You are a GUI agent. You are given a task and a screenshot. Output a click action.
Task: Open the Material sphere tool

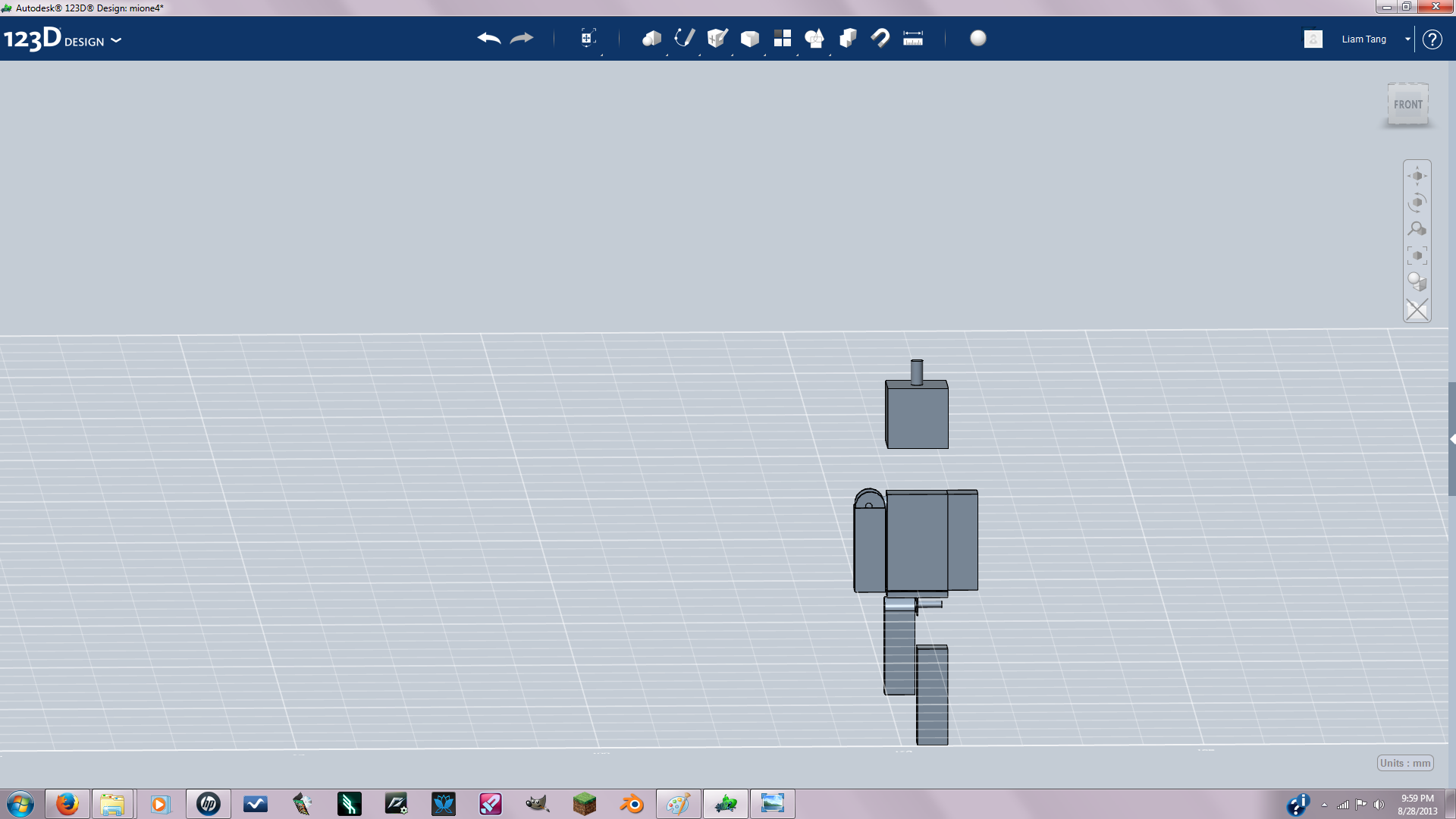978,38
